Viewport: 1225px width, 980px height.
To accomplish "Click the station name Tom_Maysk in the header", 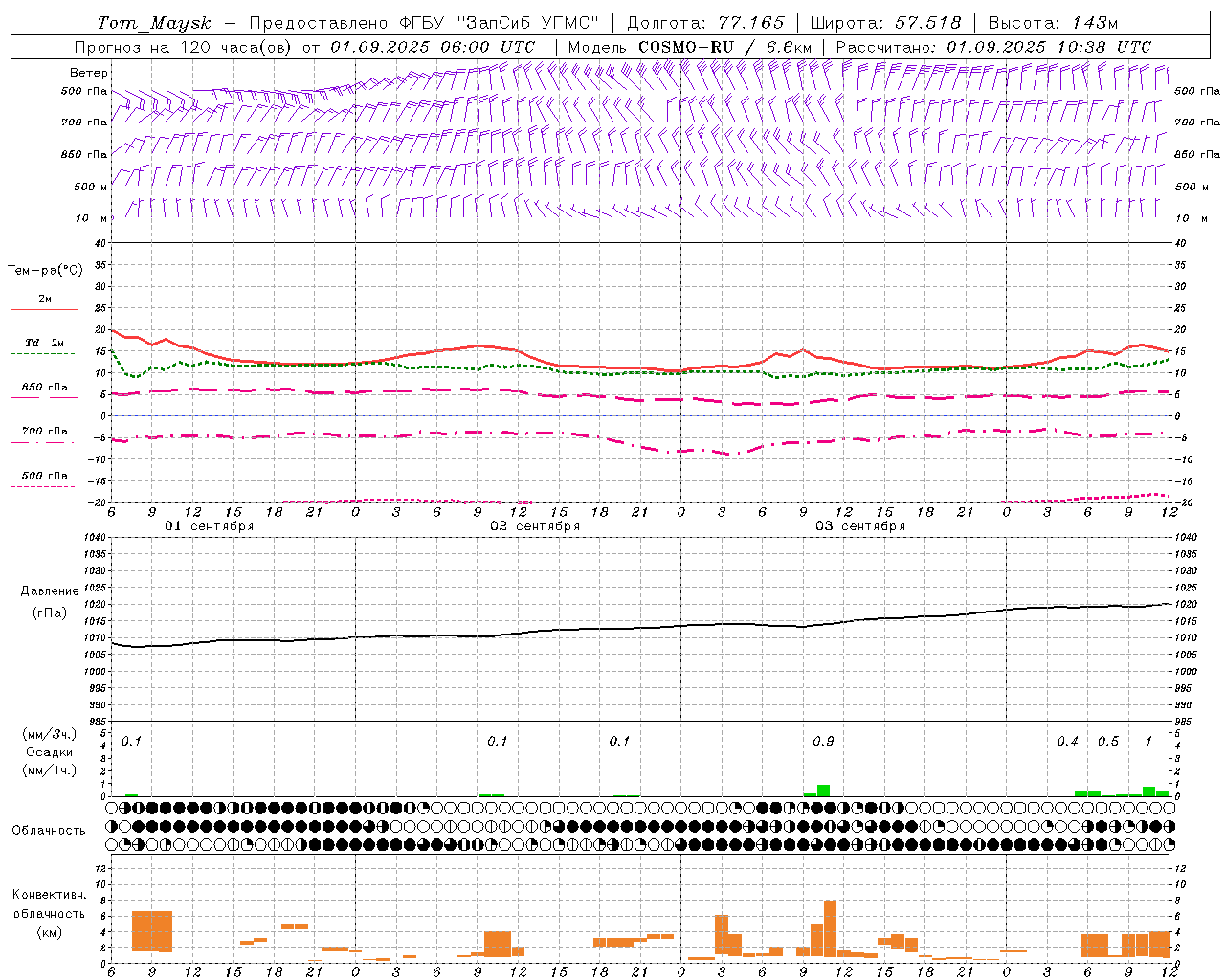I will (x=154, y=23).
